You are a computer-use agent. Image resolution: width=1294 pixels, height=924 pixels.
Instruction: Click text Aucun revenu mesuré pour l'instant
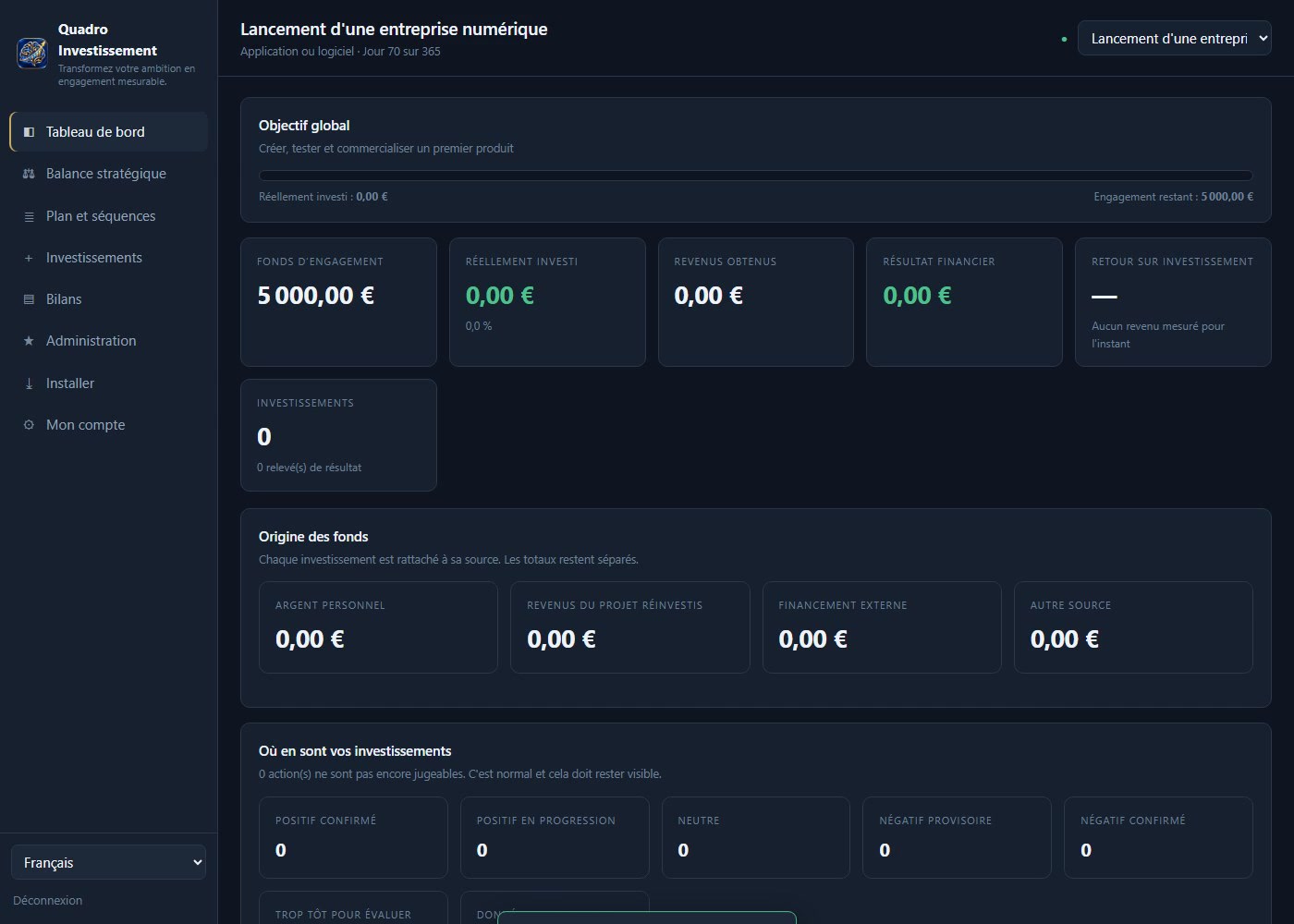(x=1158, y=334)
